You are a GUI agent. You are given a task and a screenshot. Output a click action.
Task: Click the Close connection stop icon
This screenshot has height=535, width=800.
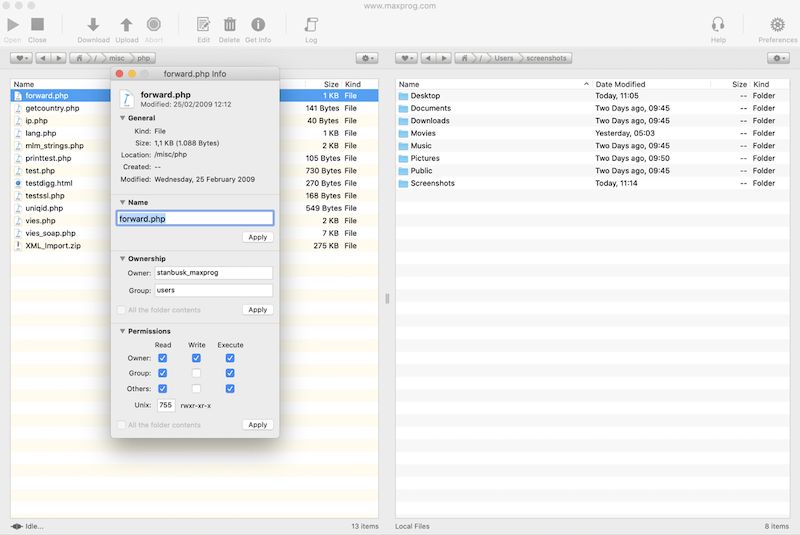pyautogui.click(x=37, y=25)
